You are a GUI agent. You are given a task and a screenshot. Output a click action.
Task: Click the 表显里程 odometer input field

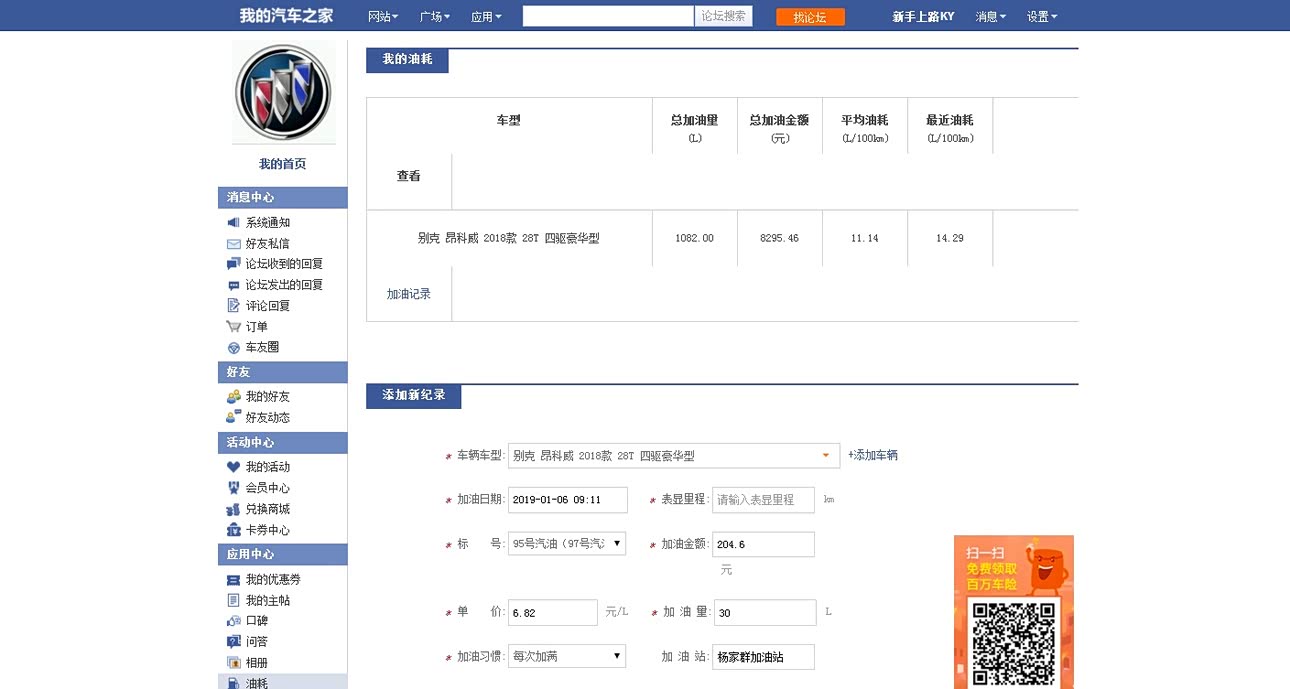pos(763,500)
